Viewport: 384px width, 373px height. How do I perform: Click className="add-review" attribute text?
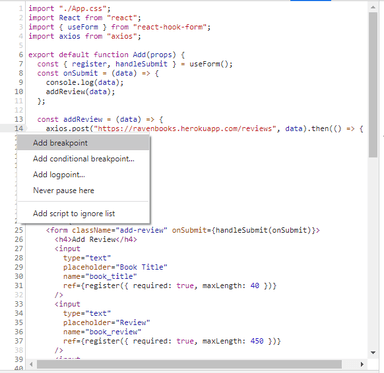(x=120, y=230)
